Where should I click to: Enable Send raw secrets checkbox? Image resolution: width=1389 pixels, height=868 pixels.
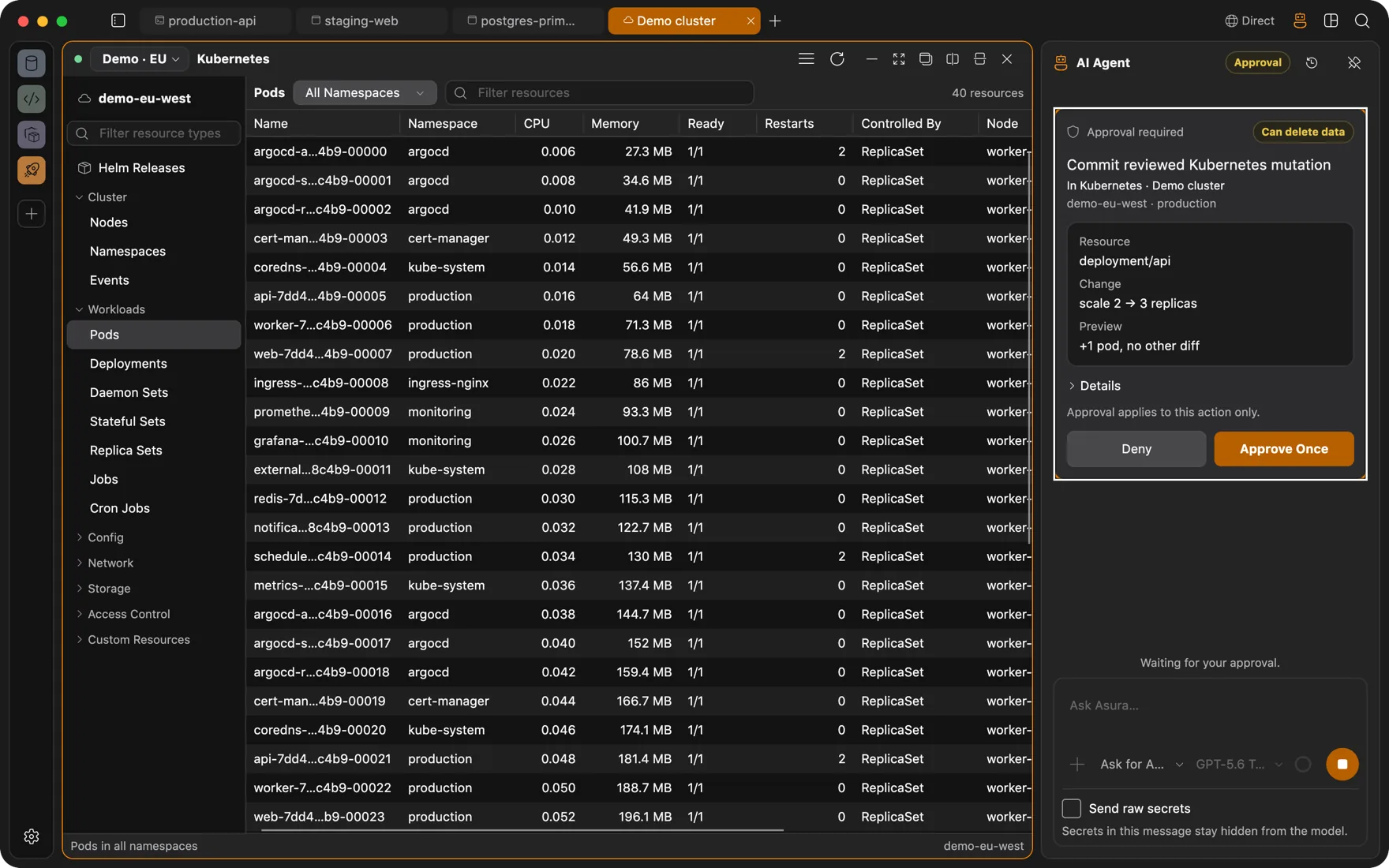[x=1071, y=808]
